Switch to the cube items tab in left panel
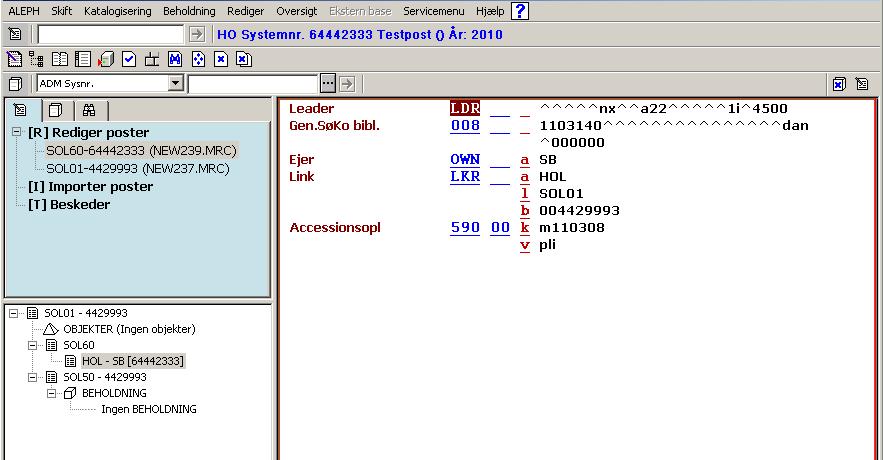 point(56,110)
